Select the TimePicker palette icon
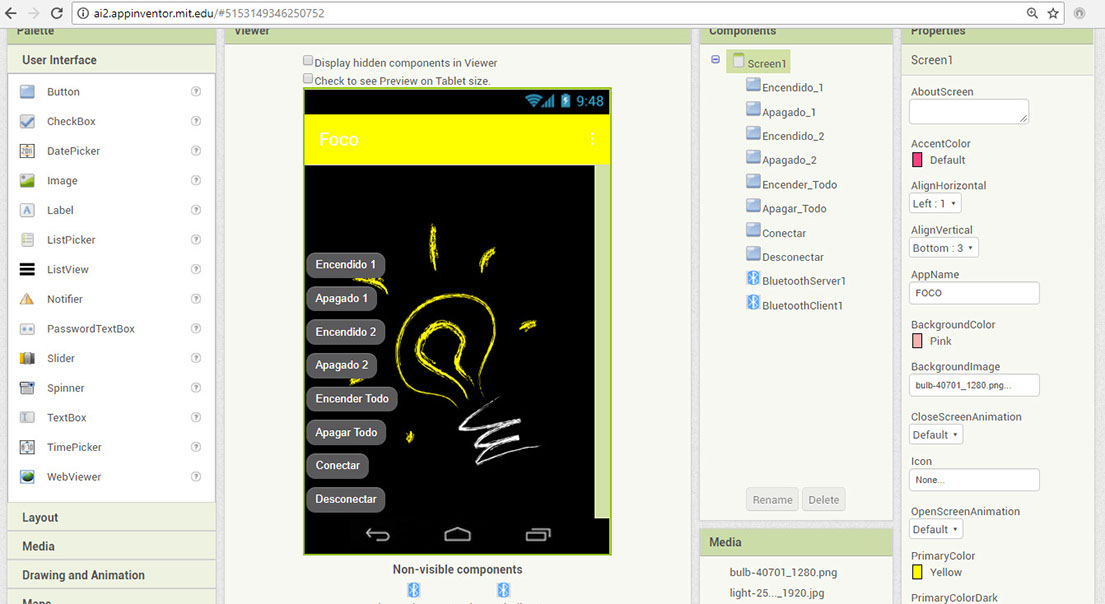The width and height of the screenshot is (1105, 604). [x=27, y=447]
